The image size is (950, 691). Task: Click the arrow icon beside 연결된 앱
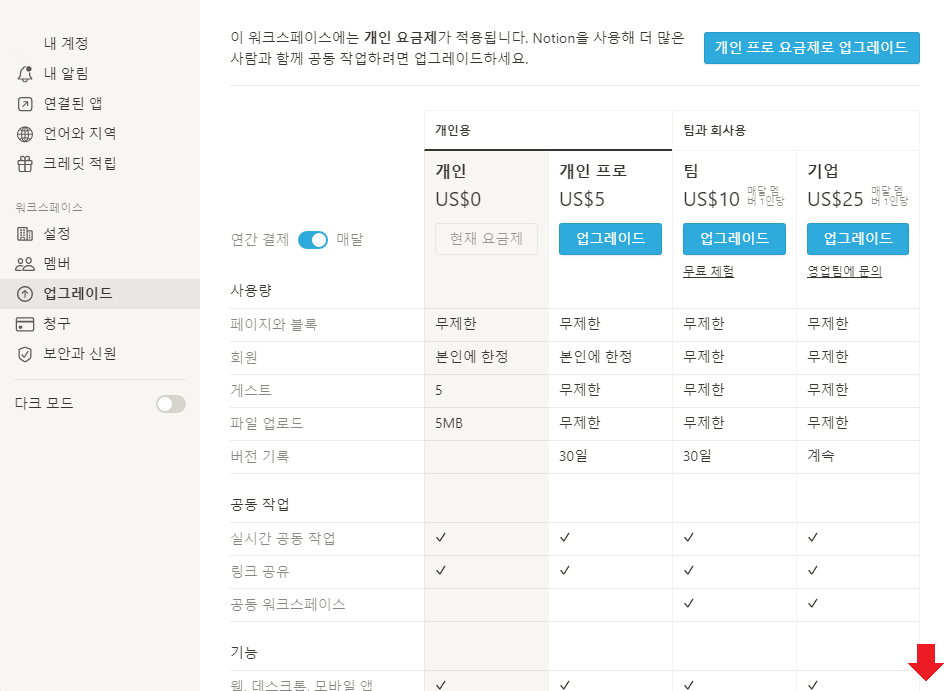25,104
